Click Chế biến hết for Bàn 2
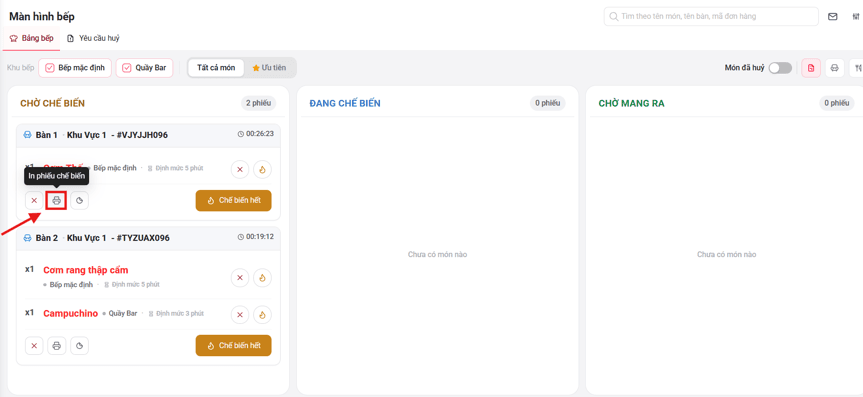This screenshot has height=397, width=863. coord(233,346)
